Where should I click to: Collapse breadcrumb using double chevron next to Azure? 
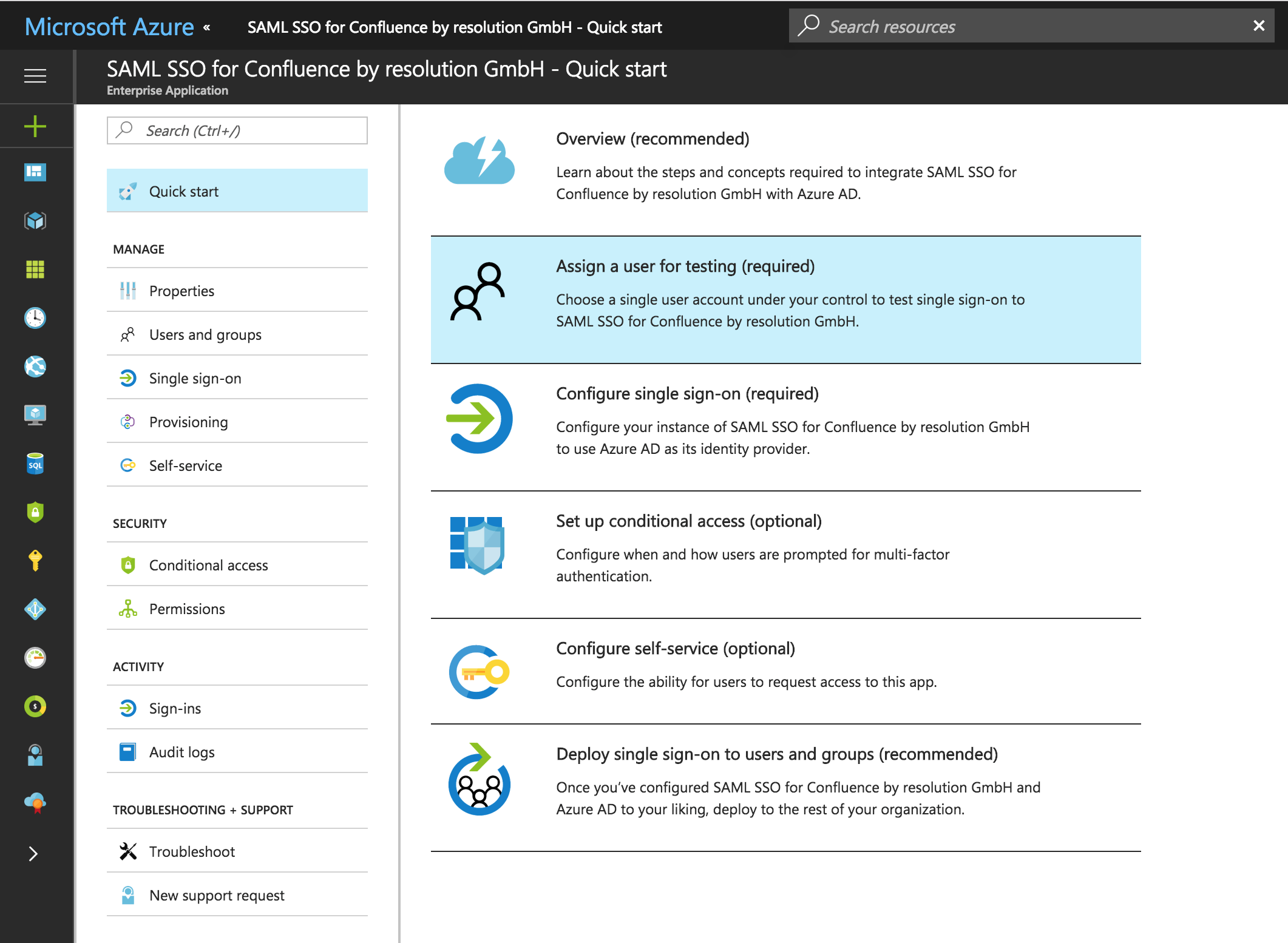(207, 27)
